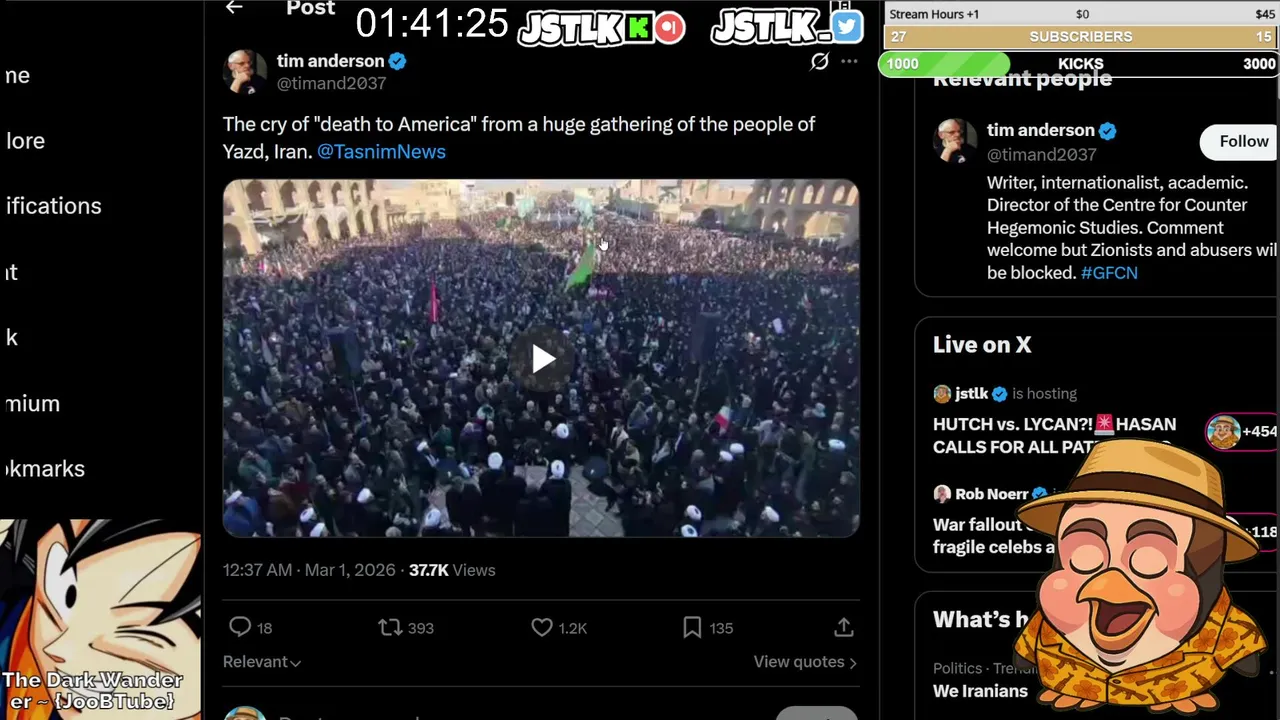Click the Grok icon on tim anderson's post
This screenshot has height=720, width=1280.
(819, 62)
